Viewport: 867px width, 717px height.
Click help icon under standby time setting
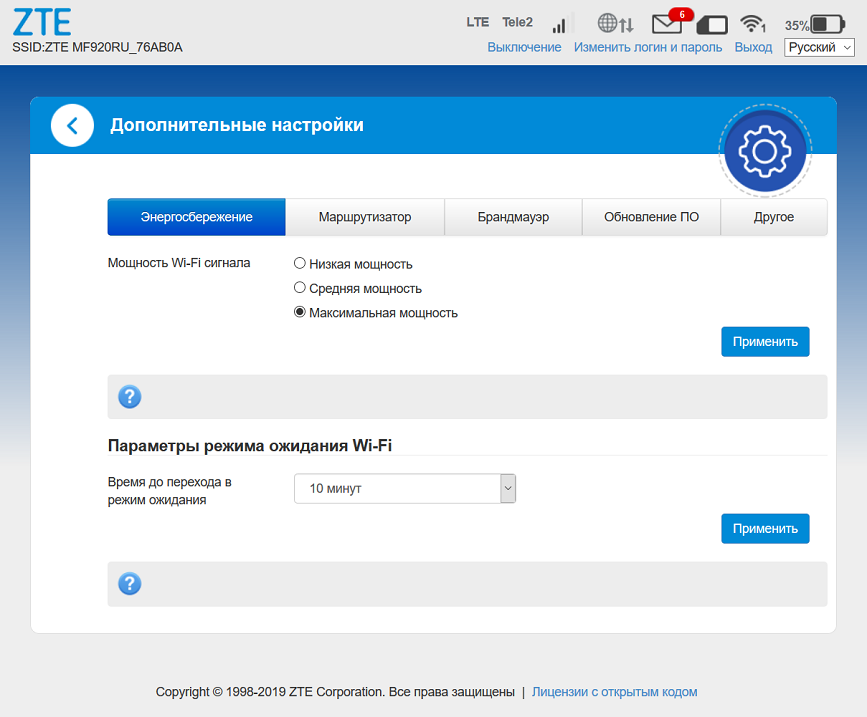click(x=129, y=584)
